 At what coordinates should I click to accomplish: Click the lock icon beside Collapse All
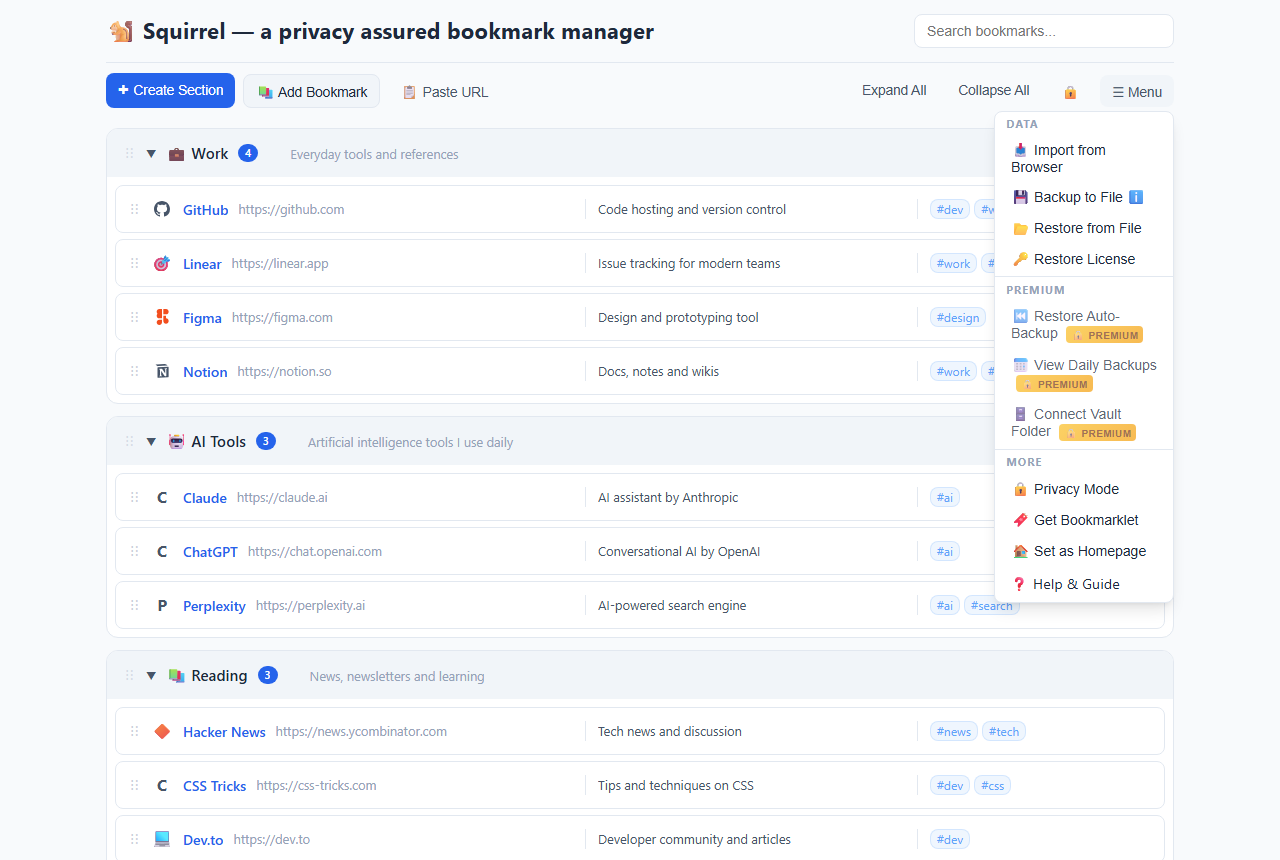tap(1070, 91)
